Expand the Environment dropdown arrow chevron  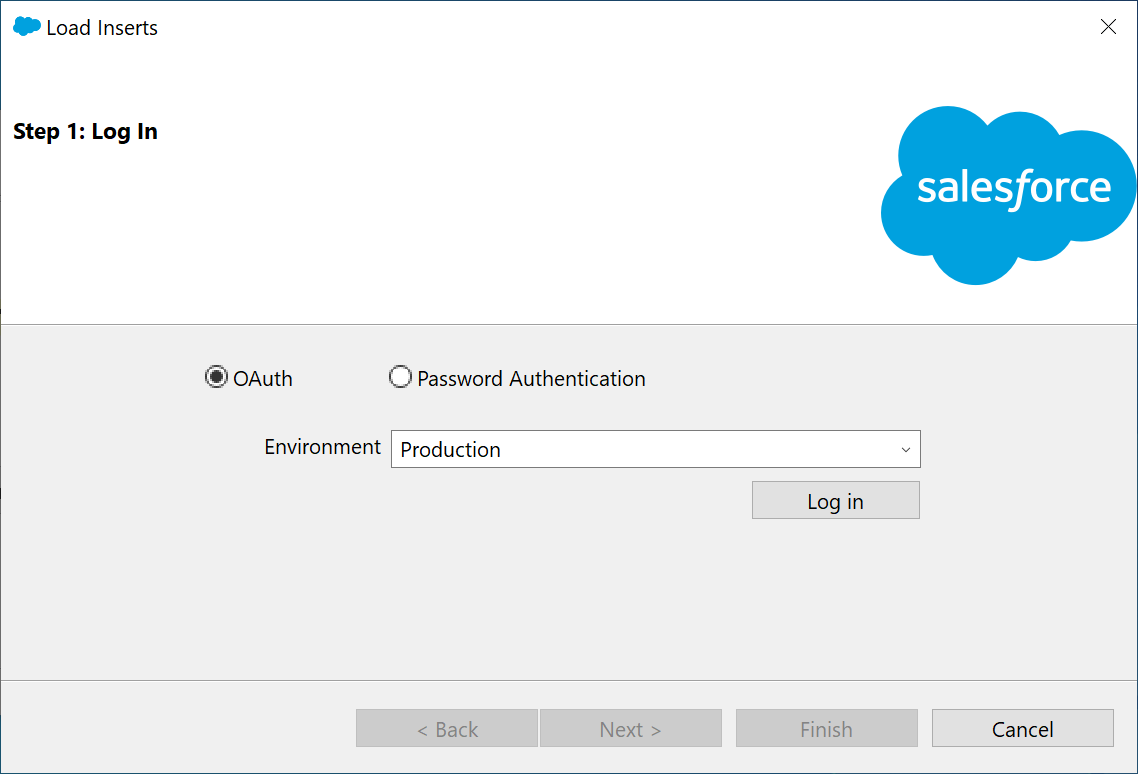coord(905,450)
